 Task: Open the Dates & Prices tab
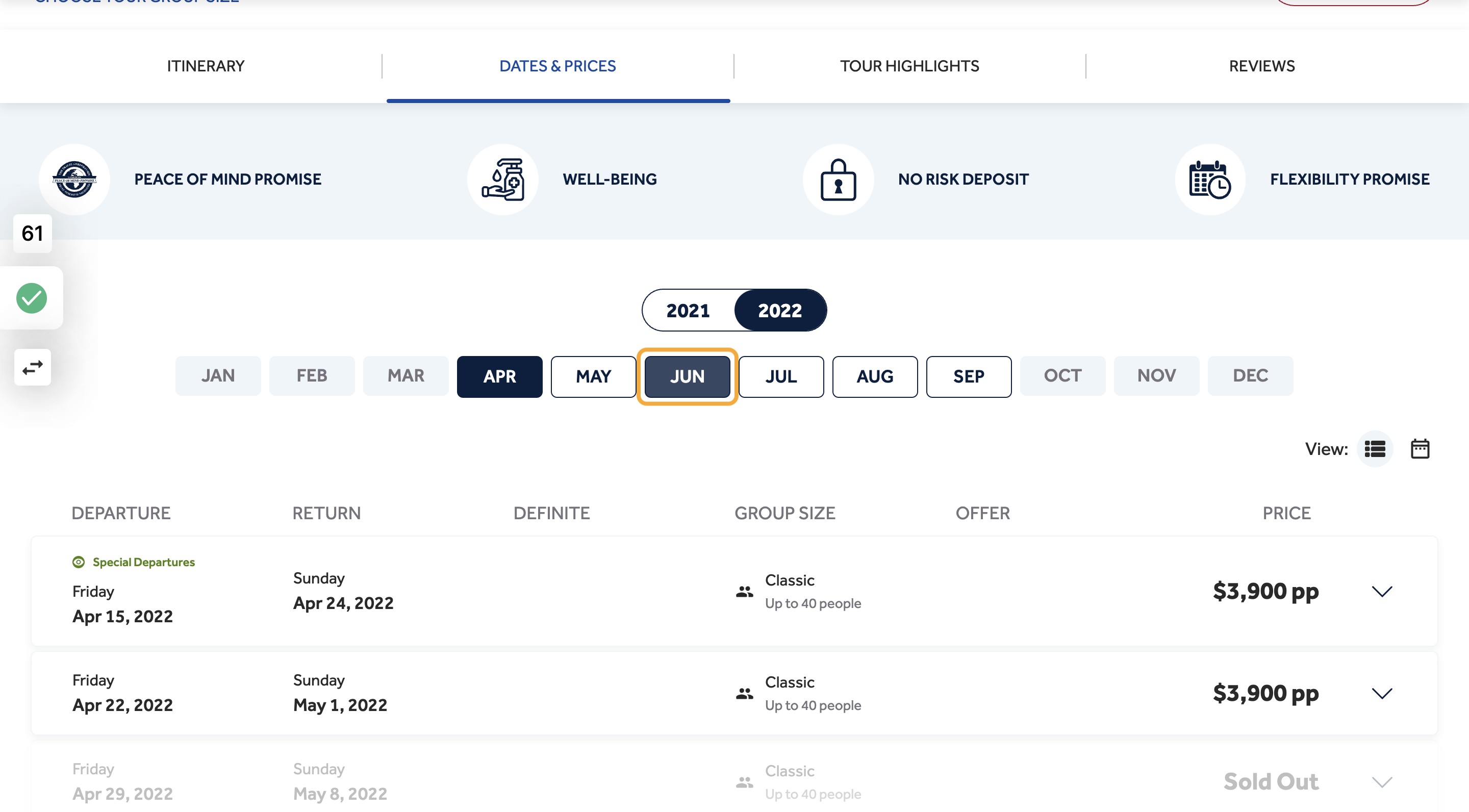click(558, 66)
